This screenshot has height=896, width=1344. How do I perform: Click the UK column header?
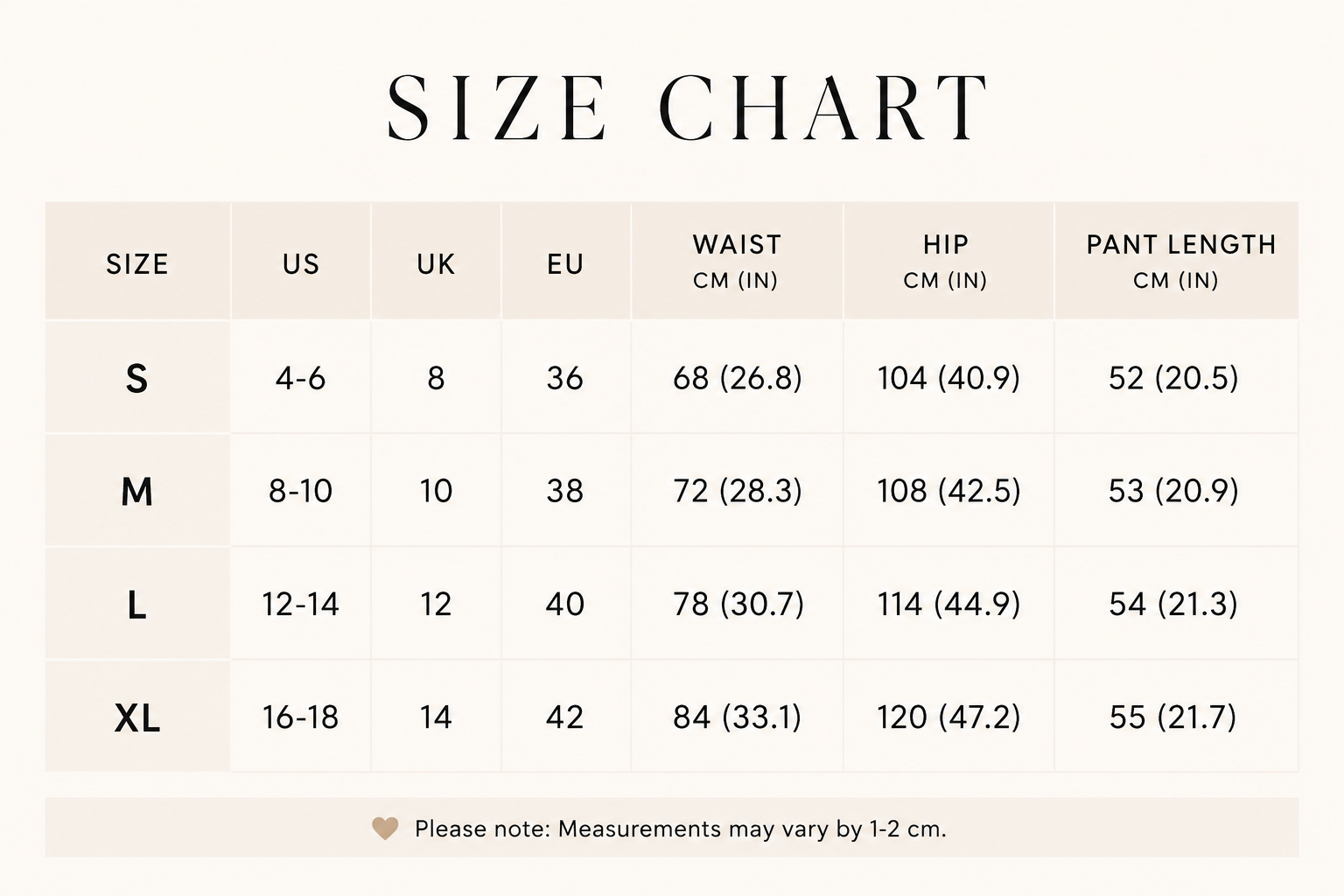point(436,264)
